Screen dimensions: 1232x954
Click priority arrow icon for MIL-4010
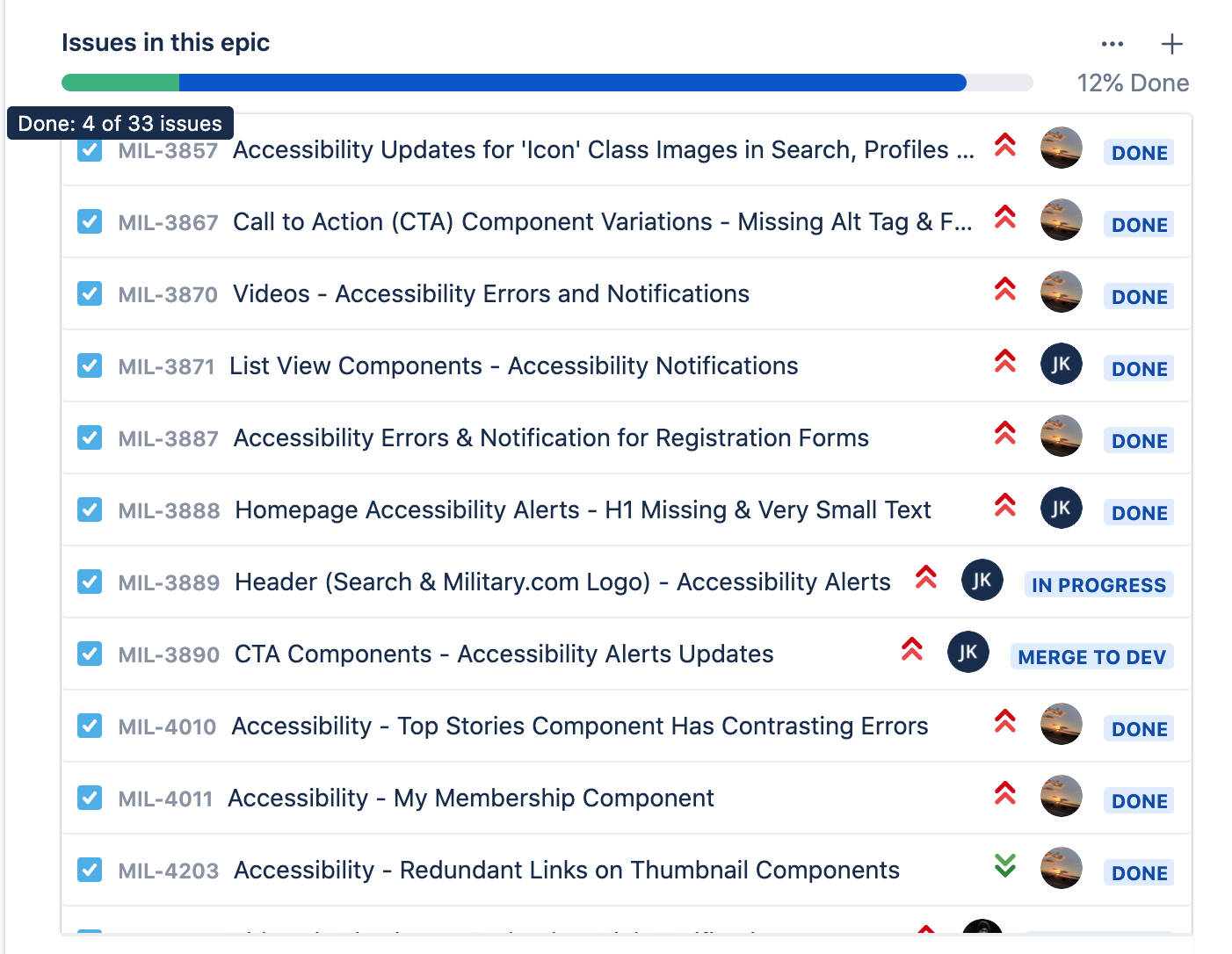(1005, 721)
